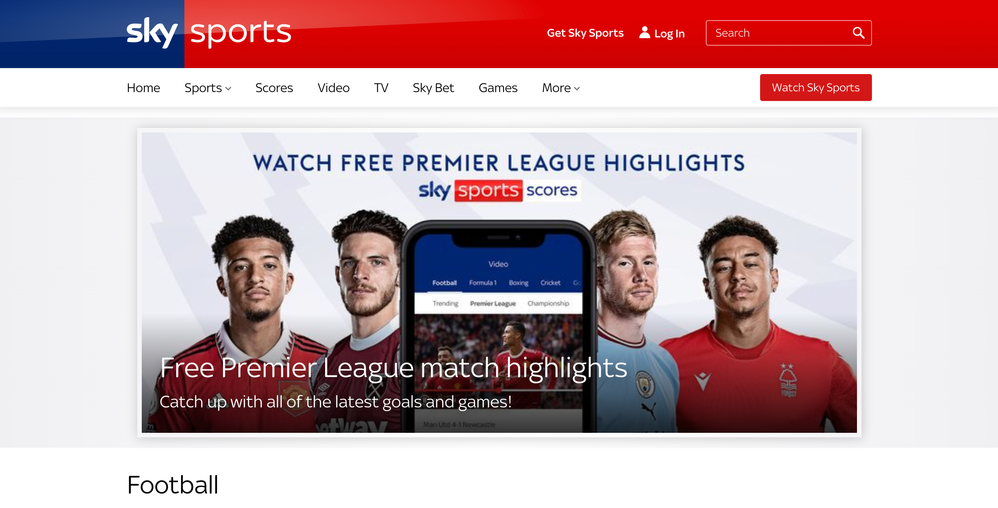Click the search magnifier icon

pyautogui.click(x=859, y=33)
